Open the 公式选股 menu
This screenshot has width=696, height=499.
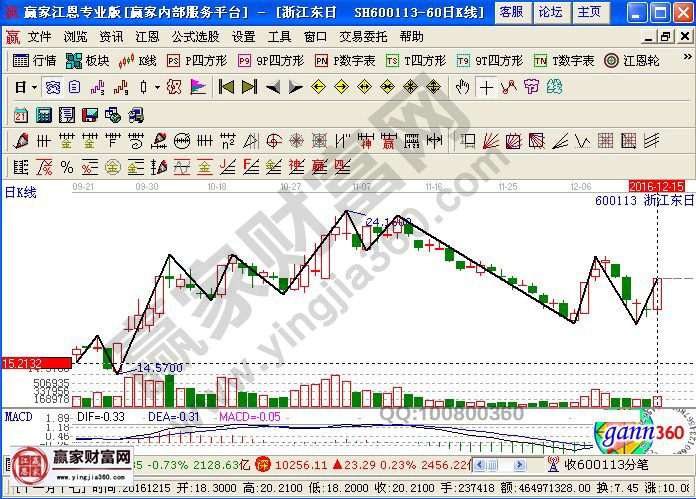[195, 36]
